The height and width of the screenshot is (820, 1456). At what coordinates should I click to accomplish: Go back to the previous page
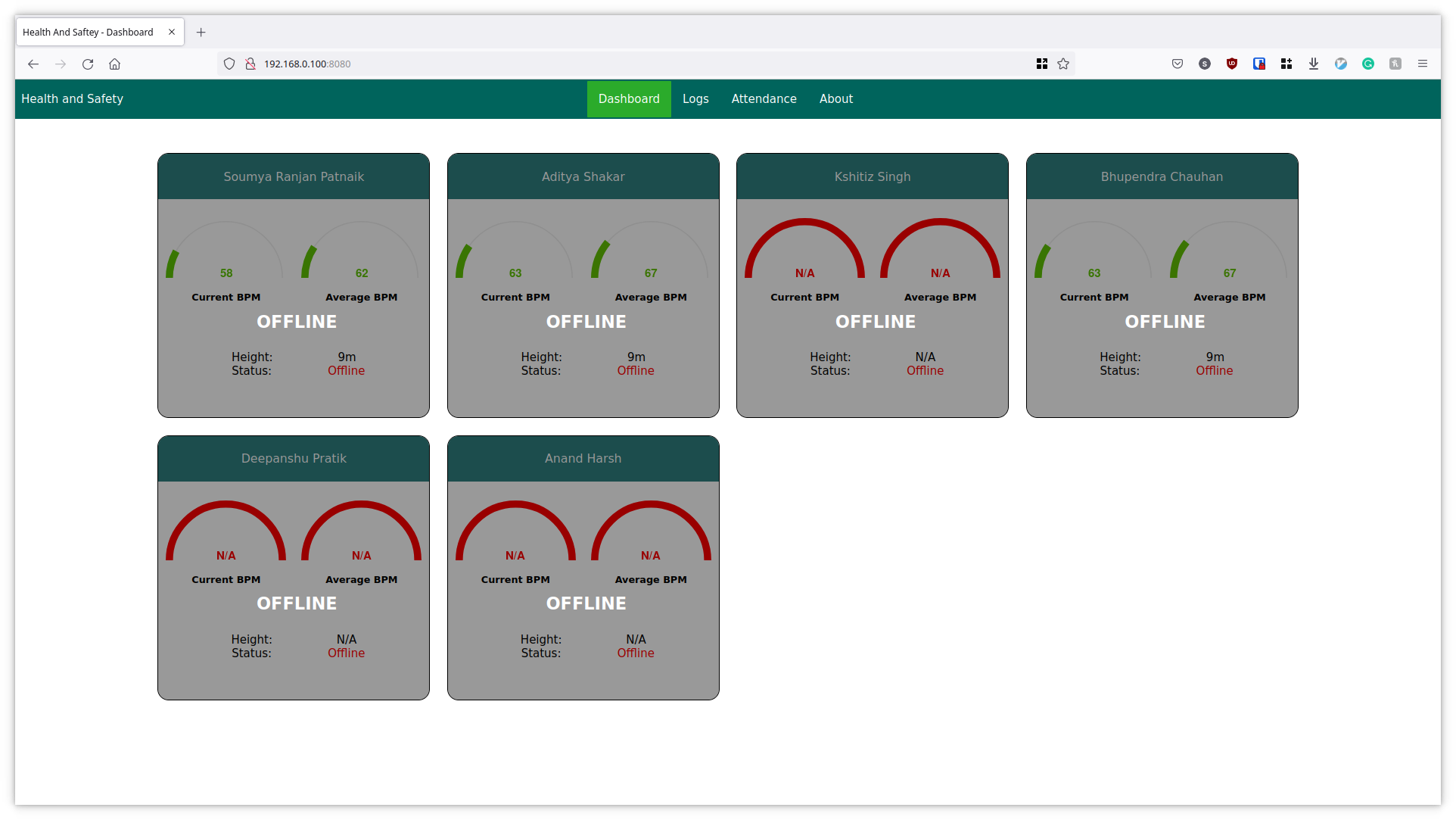pos(33,64)
